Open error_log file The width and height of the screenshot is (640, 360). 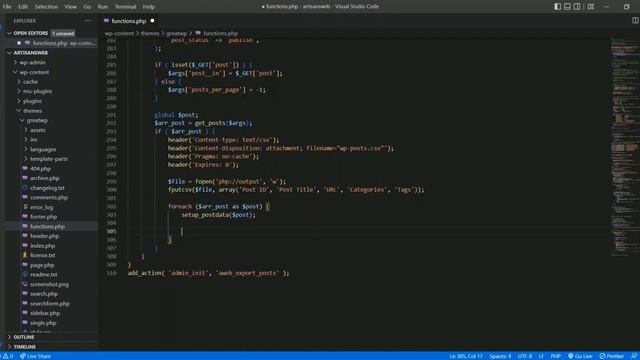41,207
